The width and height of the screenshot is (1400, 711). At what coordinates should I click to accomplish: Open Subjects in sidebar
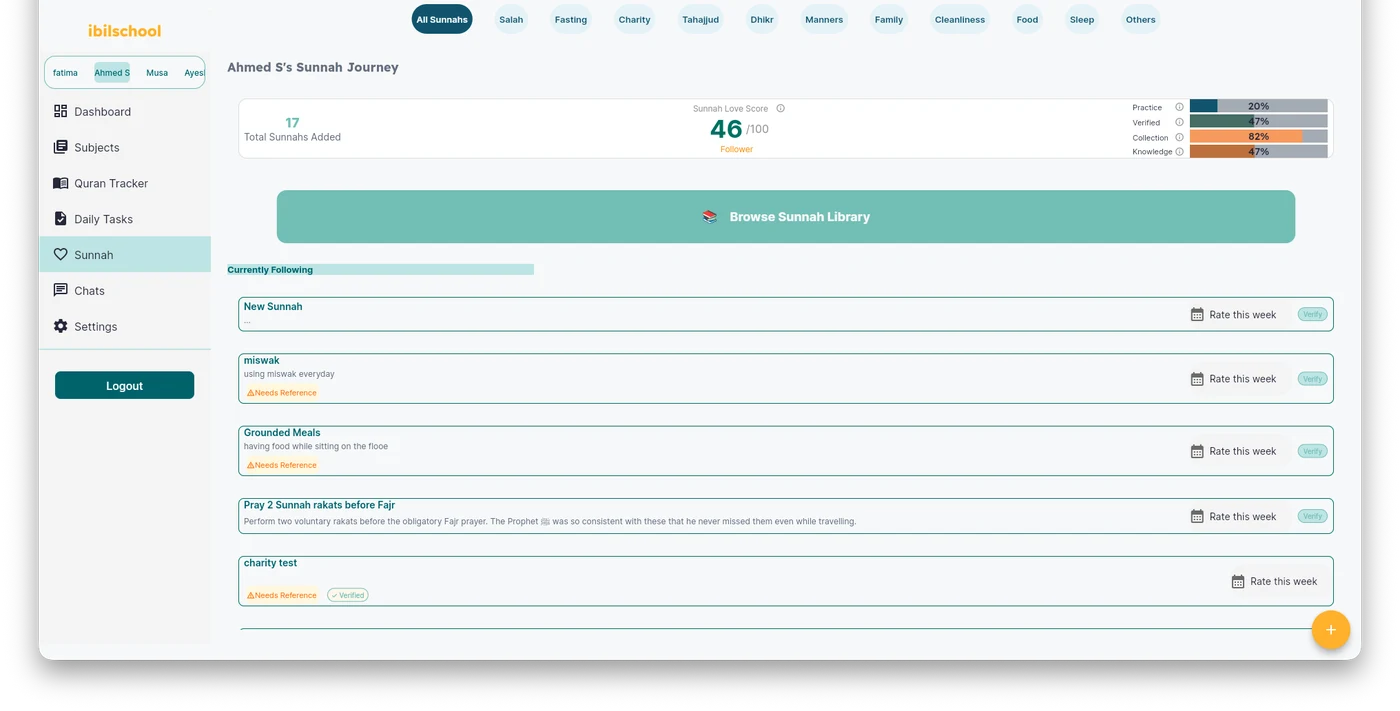[125, 147]
